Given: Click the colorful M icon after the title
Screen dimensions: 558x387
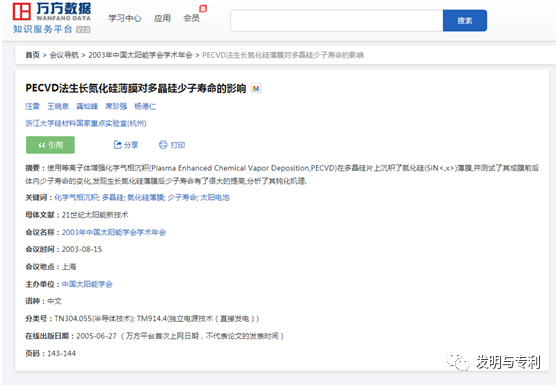Looking at the screenshot, I should (256, 88).
